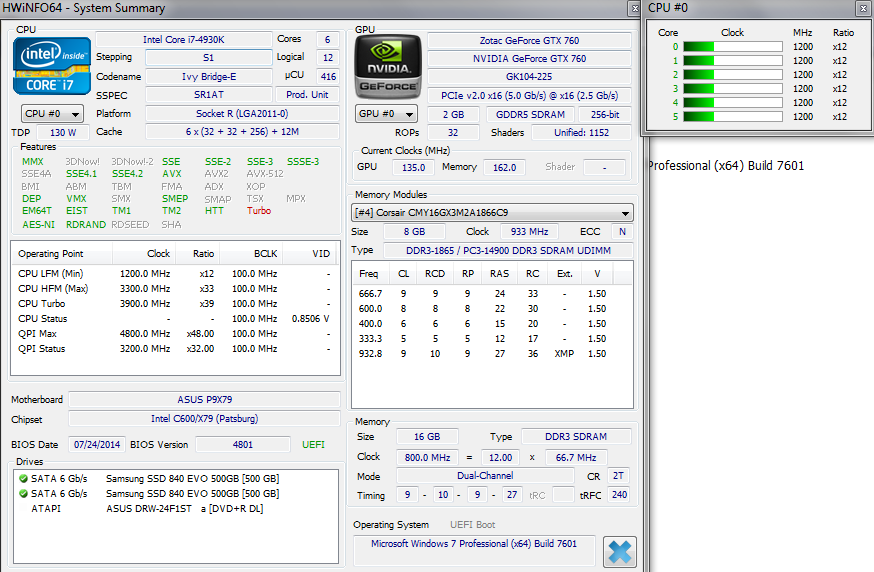Close the System Summary window
The width and height of the screenshot is (874, 572).
pyautogui.click(x=634, y=8)
